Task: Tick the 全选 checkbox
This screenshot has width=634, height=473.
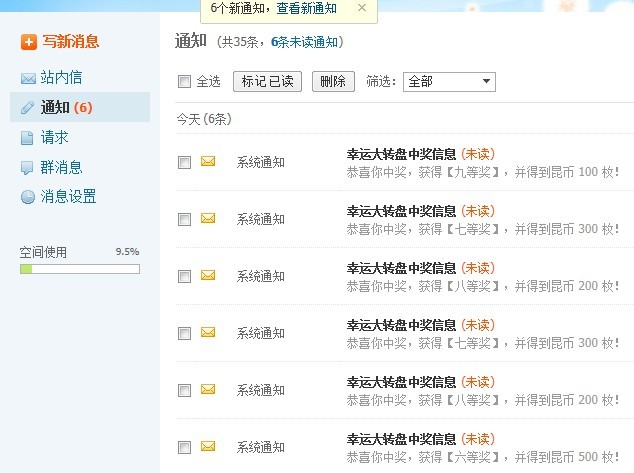Action: tap(184, 82)
